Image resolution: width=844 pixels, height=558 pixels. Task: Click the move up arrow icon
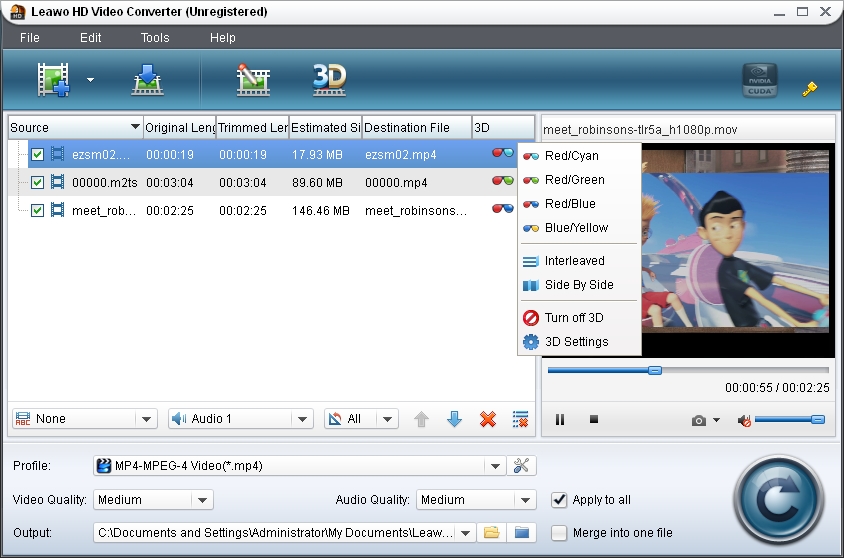(x=421, y=419)
